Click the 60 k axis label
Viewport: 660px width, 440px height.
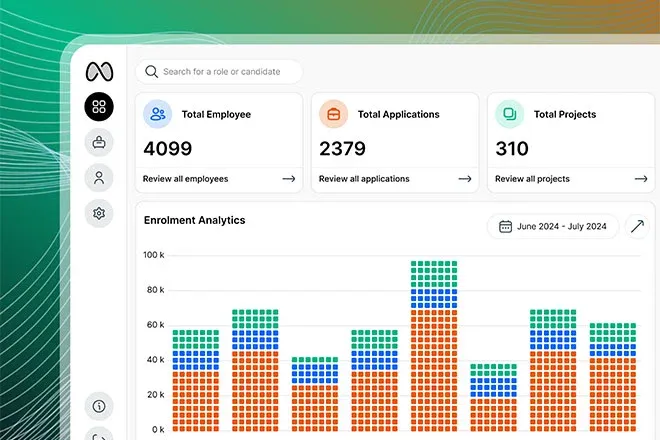[155, 325]
